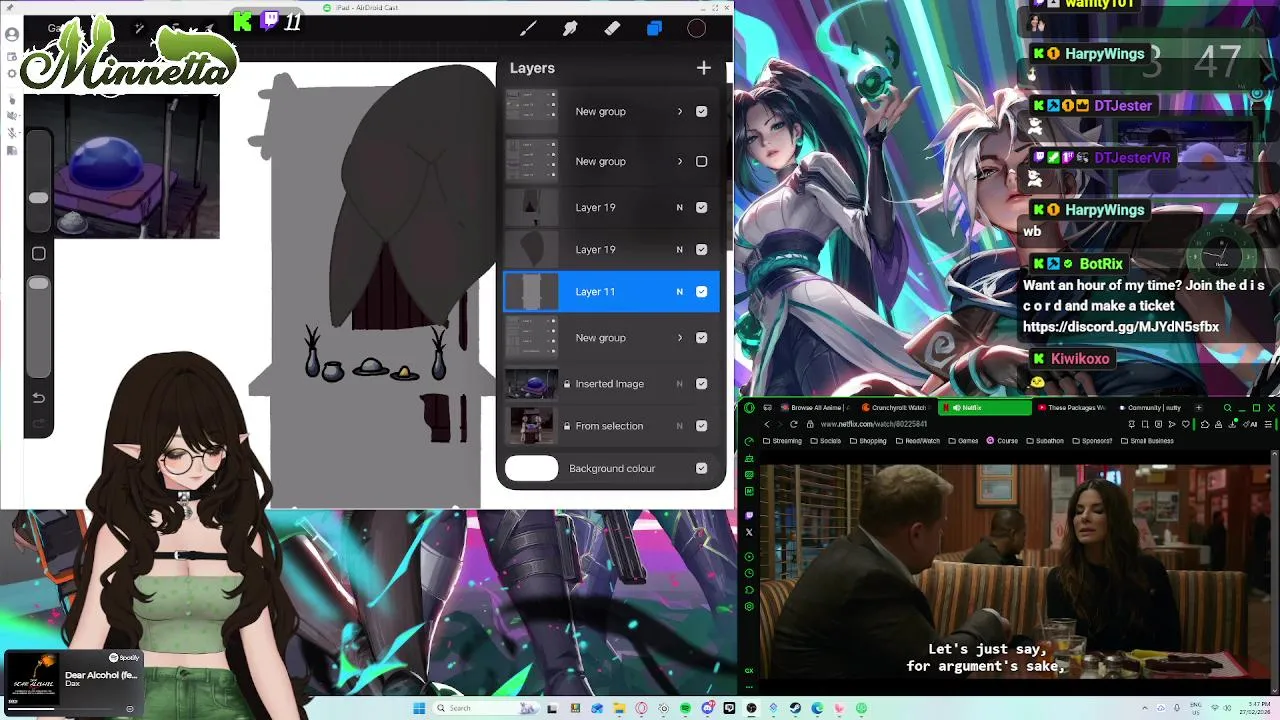This screenshot has width=1280, height=720.
Task: Click lock icon on From selection layer
Action: click(567, 426)
